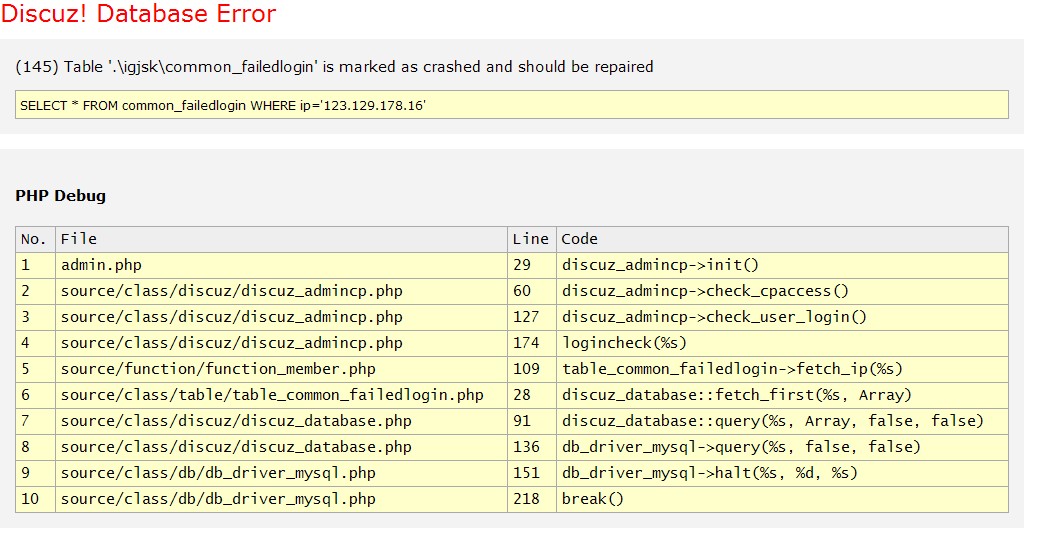Click db_driver_mysql.php file cell in row 10
1061x537 pixels.
tap(281, 499)
